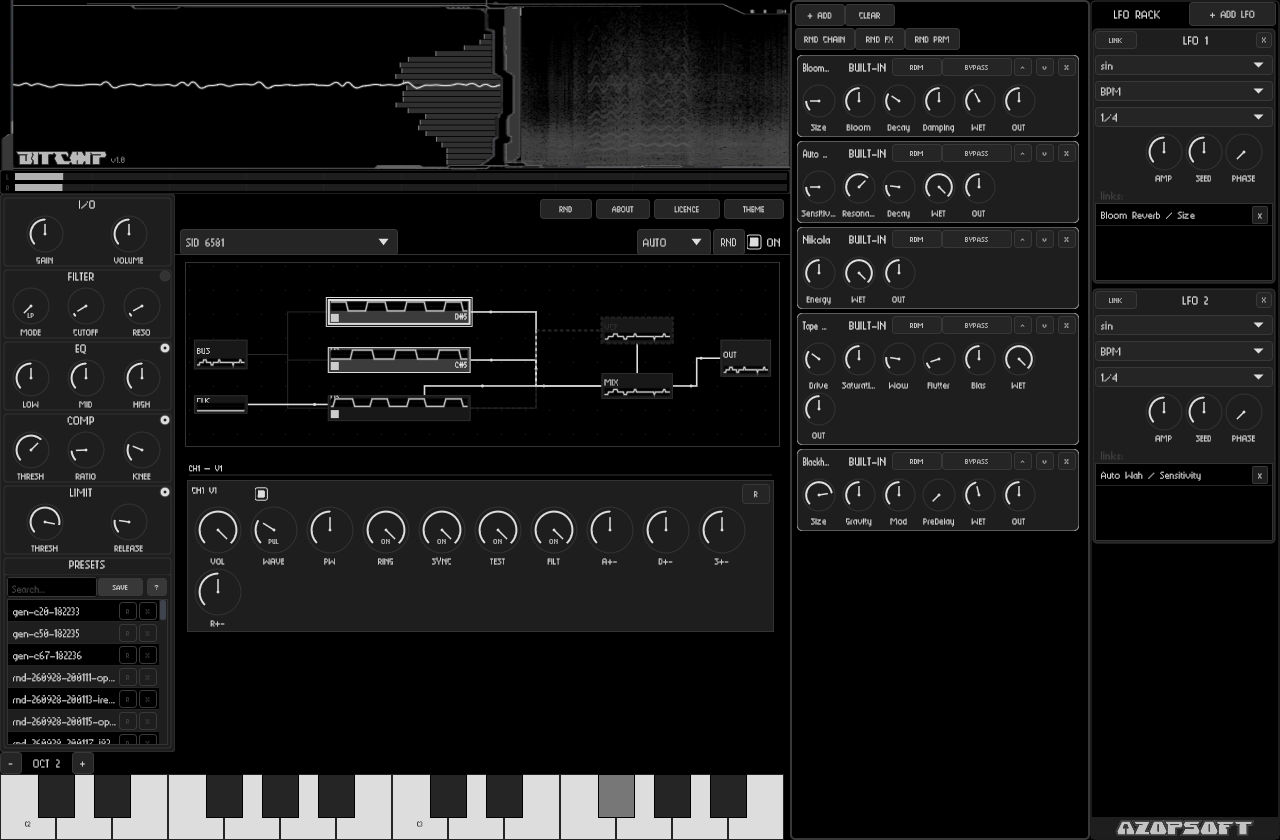The width and height of the screenshot is (1280, 840).
Task: Move the Auto Wah effect up
Action: point(1023,154)
